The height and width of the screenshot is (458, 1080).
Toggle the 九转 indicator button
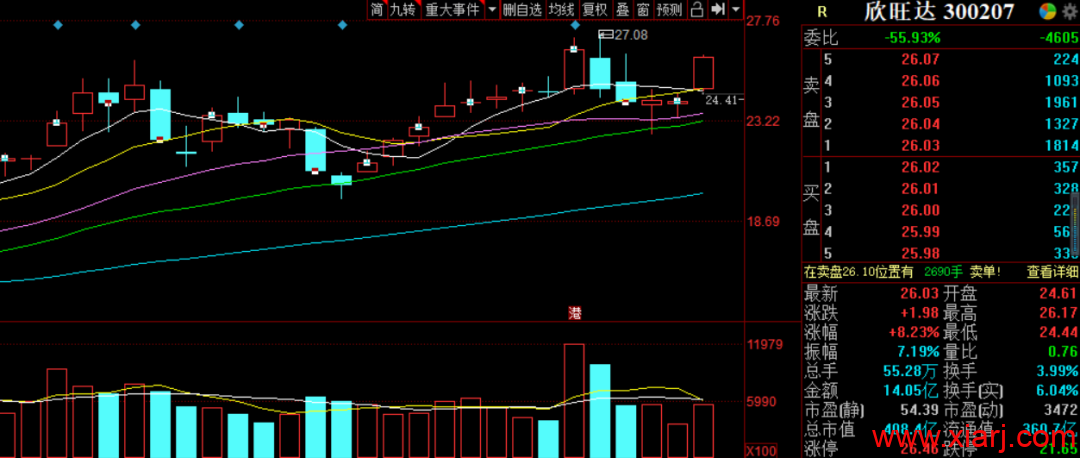(403, 10)
